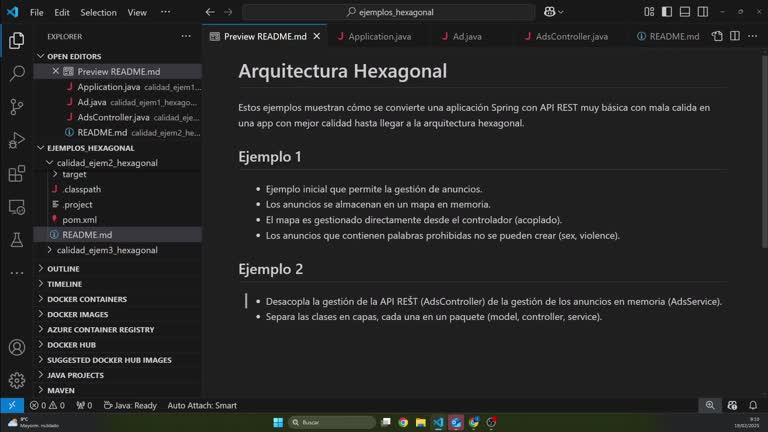Open the Windows Start menu
Screen dimensions: 768x432
click(278, 422)
